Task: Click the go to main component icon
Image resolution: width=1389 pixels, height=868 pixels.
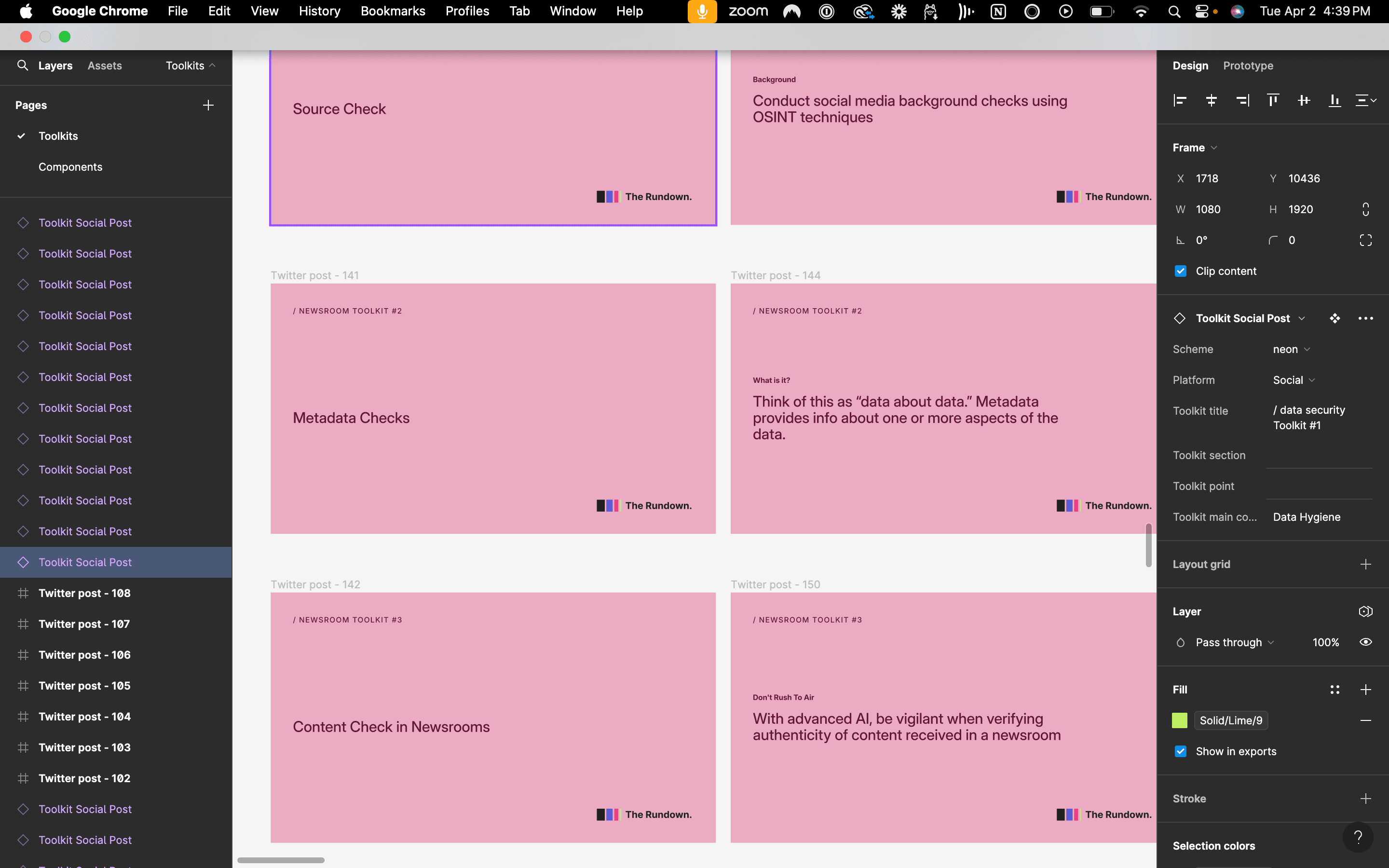Action: coord(1335,319)
